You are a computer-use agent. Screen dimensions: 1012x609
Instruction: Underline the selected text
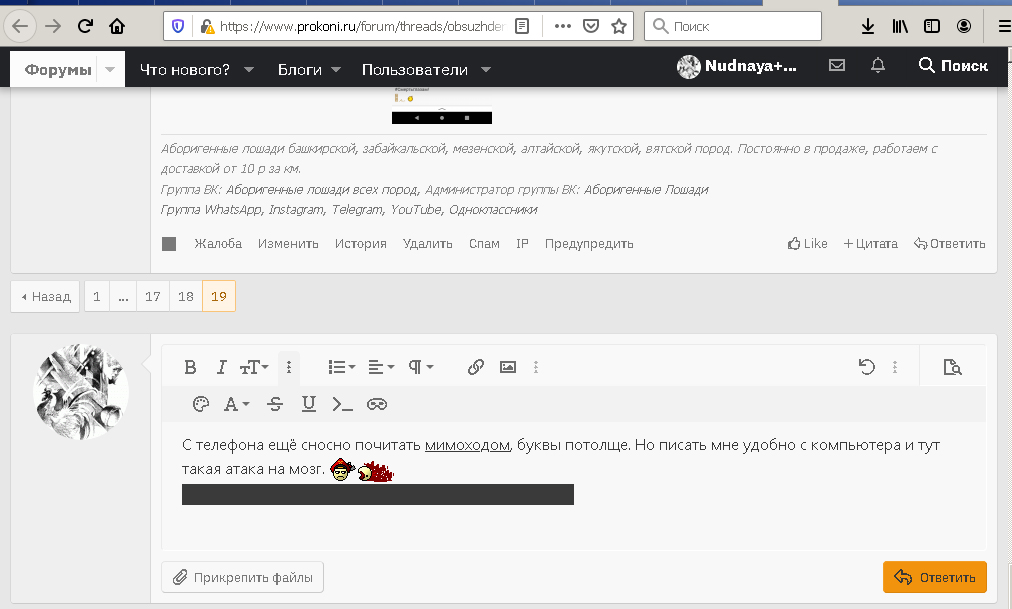(x=308, y=404)
